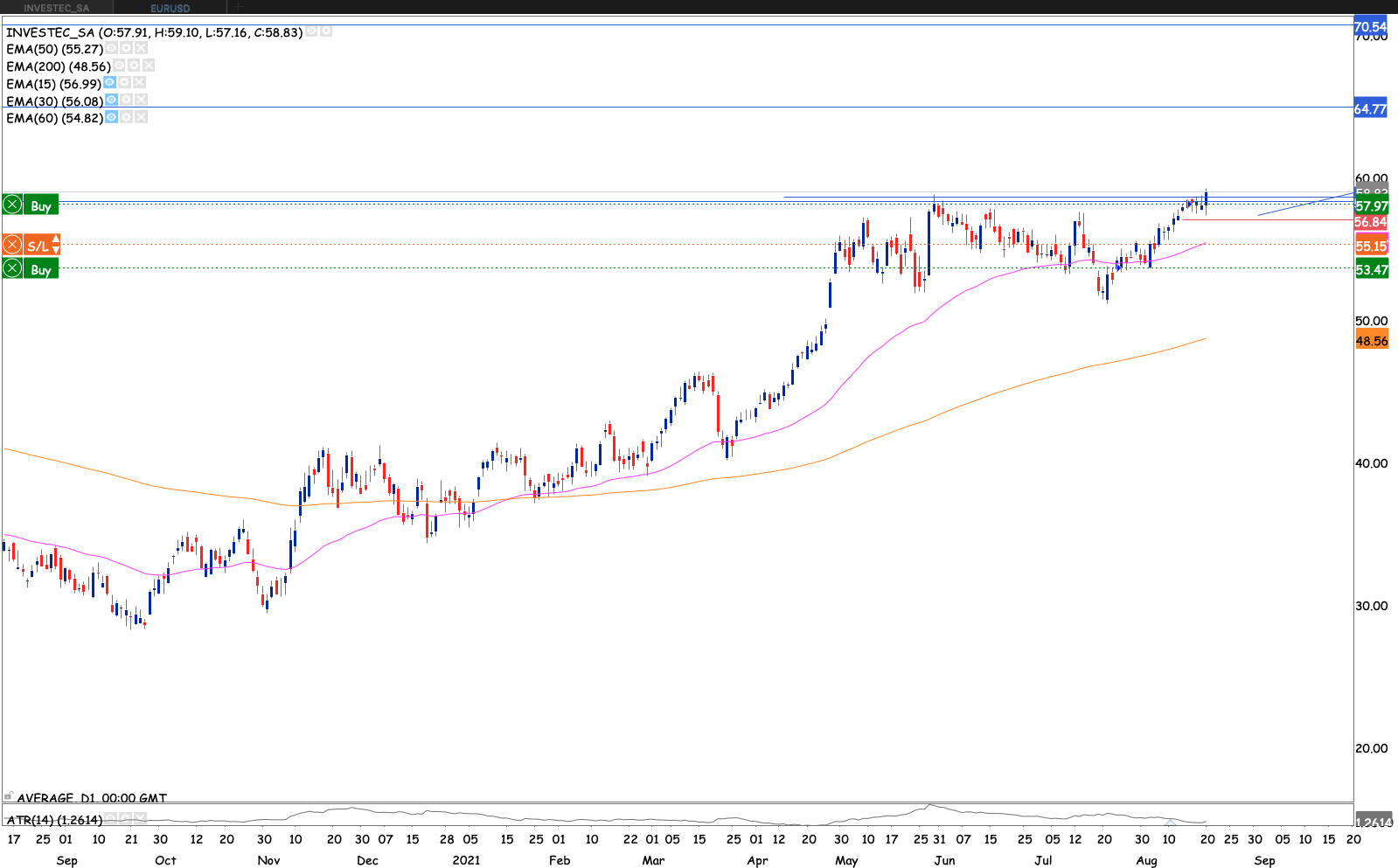This screenshot has height=868, width=1398.
Task: Remove the EMA(60) indicator with its X icon
Action: (x=141, y=117)
